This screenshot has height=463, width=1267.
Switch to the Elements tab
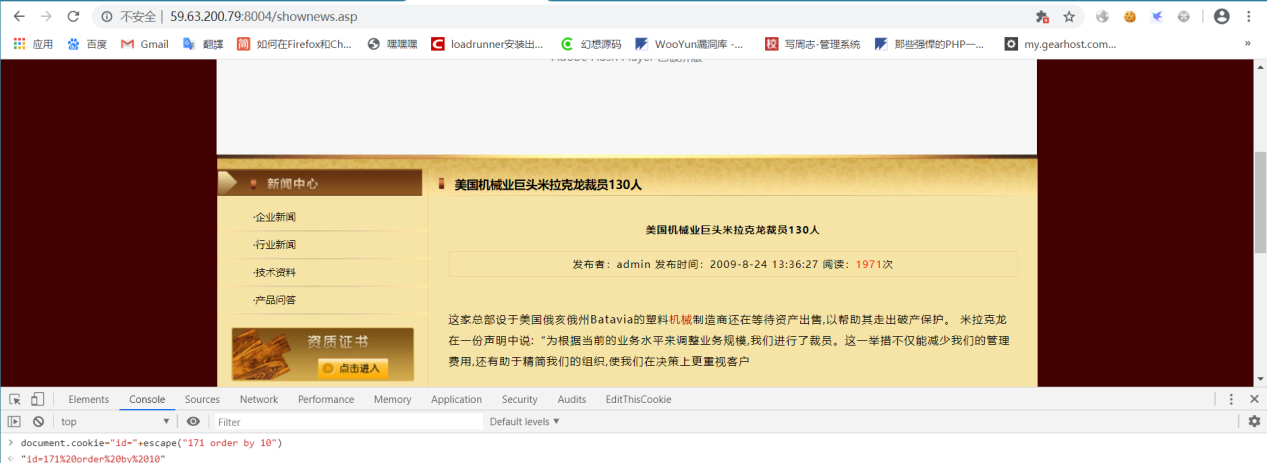pos(88,399)
